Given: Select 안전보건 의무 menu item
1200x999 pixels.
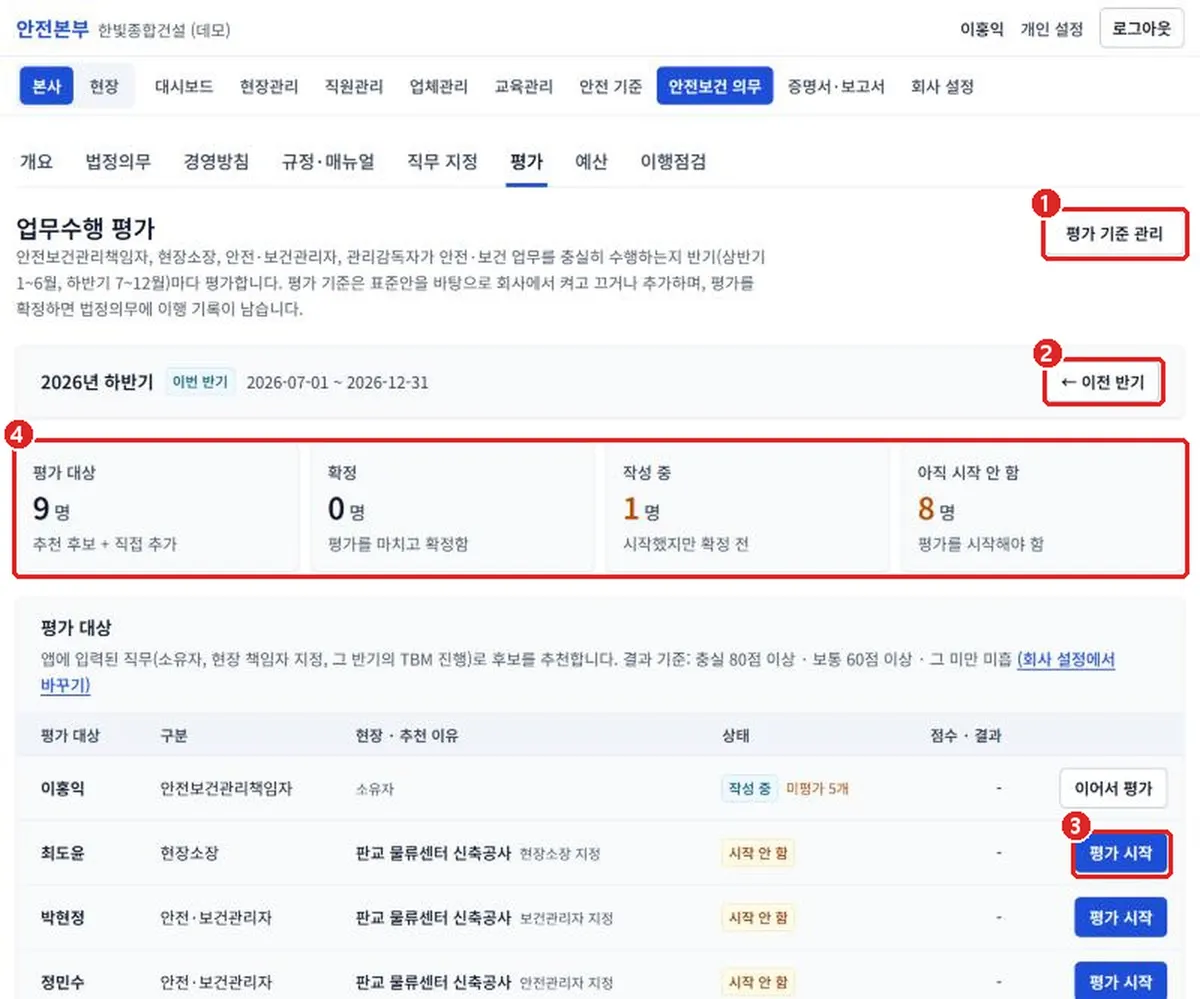Looking at the screenshot, I should [x=715, y=86].
